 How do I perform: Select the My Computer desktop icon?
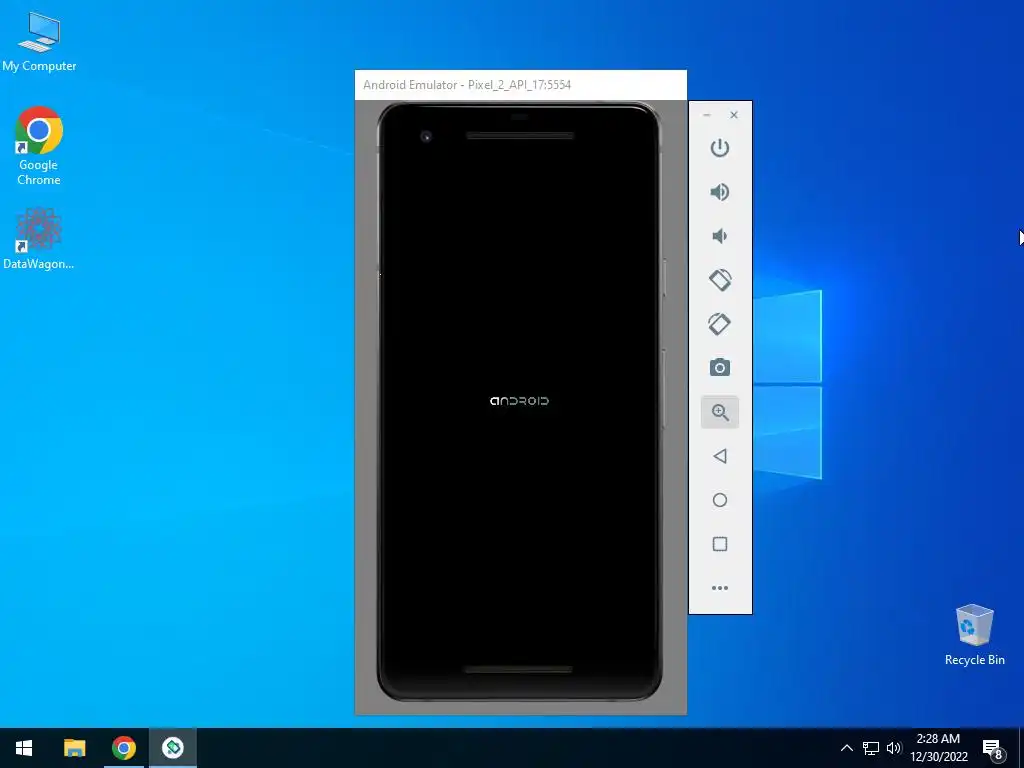coord(39,42)
